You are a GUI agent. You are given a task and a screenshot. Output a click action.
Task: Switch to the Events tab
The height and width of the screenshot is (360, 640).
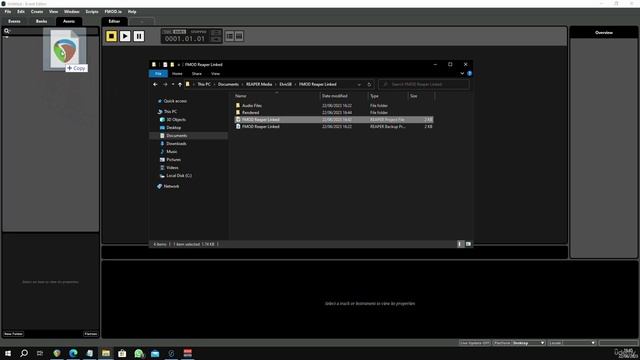tap(14, 21)
